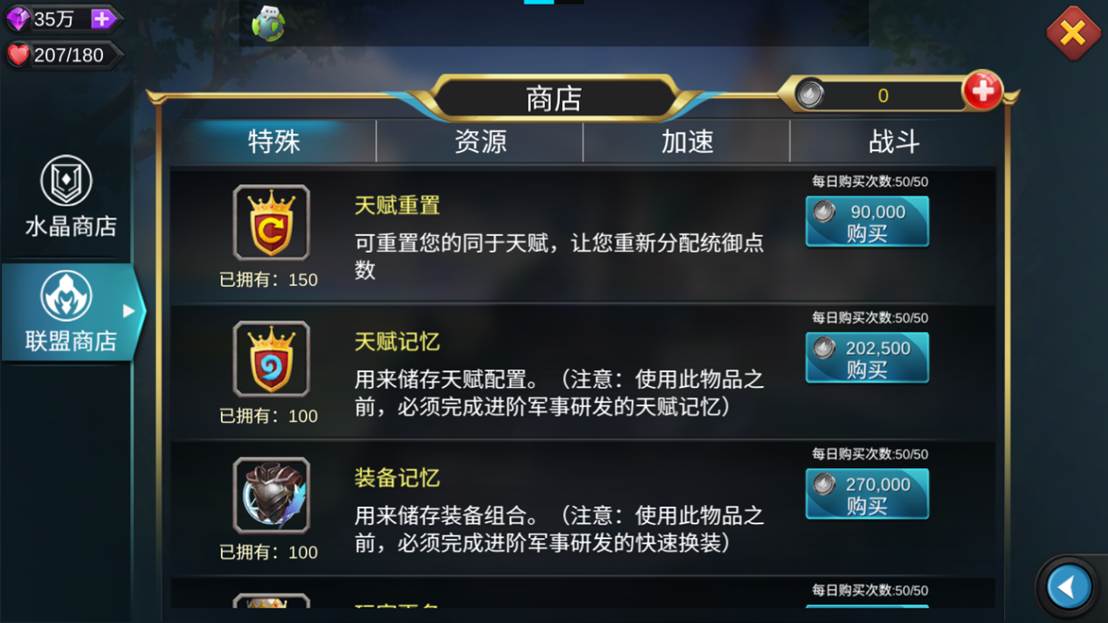
Task: Open the 战斗 tab
Action: [x=893, y=141]
